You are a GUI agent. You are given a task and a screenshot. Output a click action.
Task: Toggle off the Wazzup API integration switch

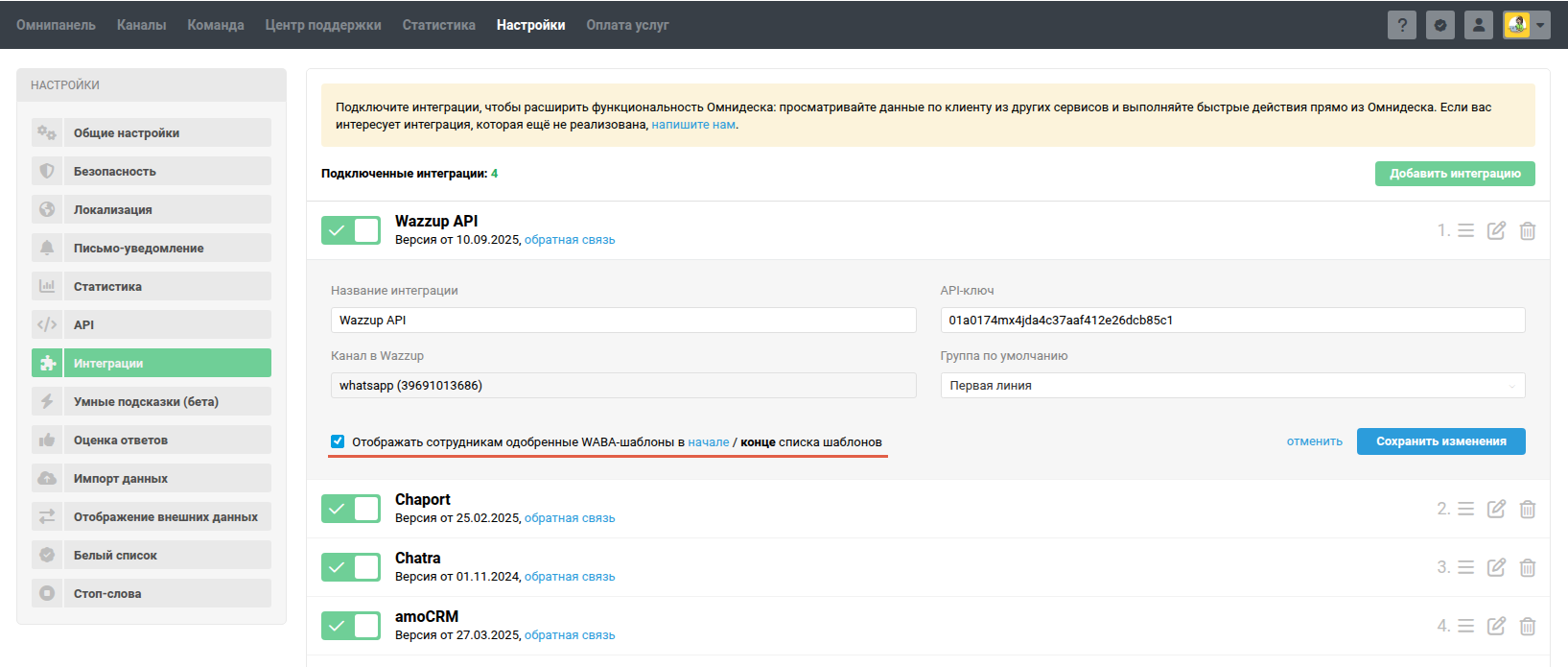tap(351, 230)
